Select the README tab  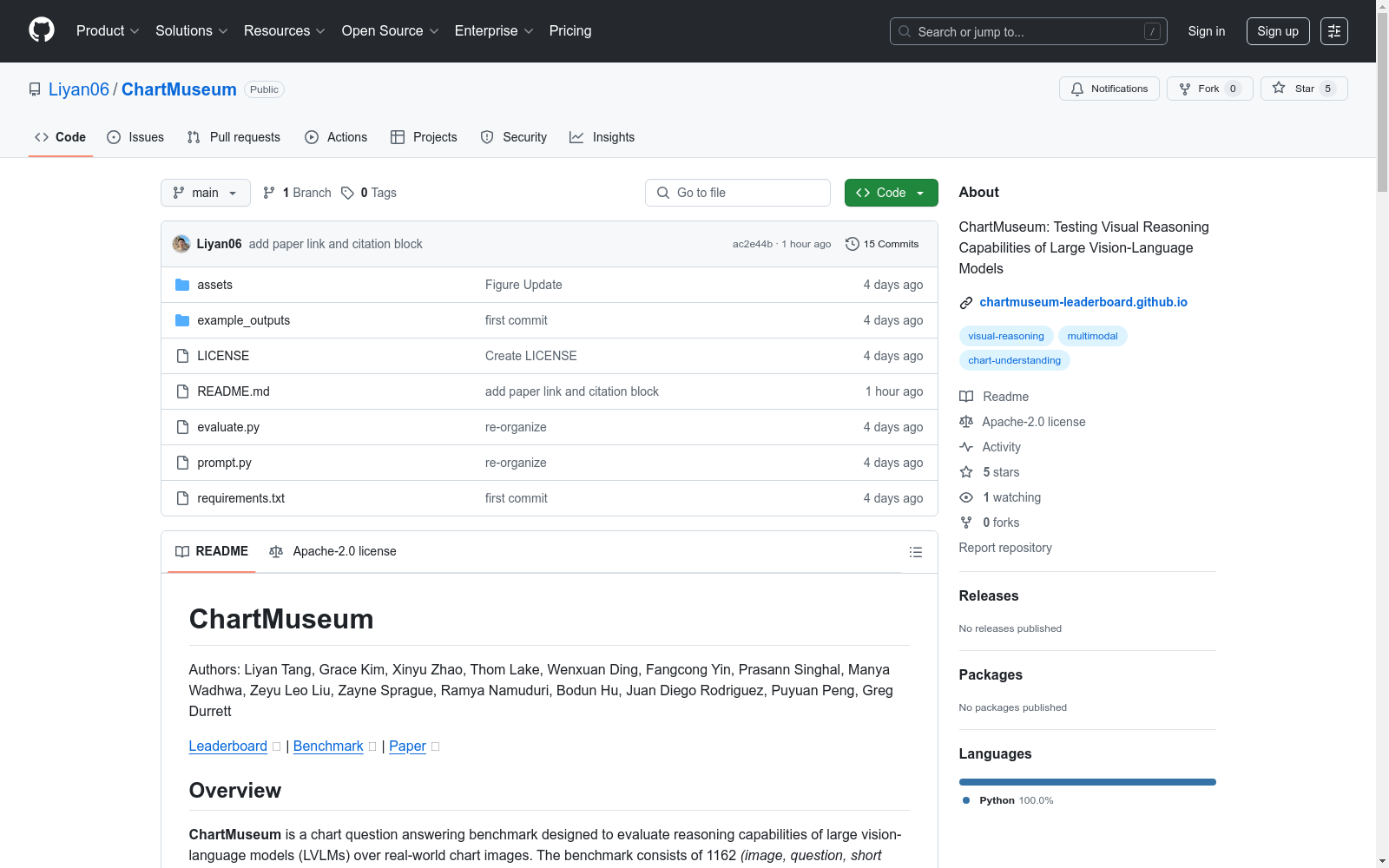point(212,551)
